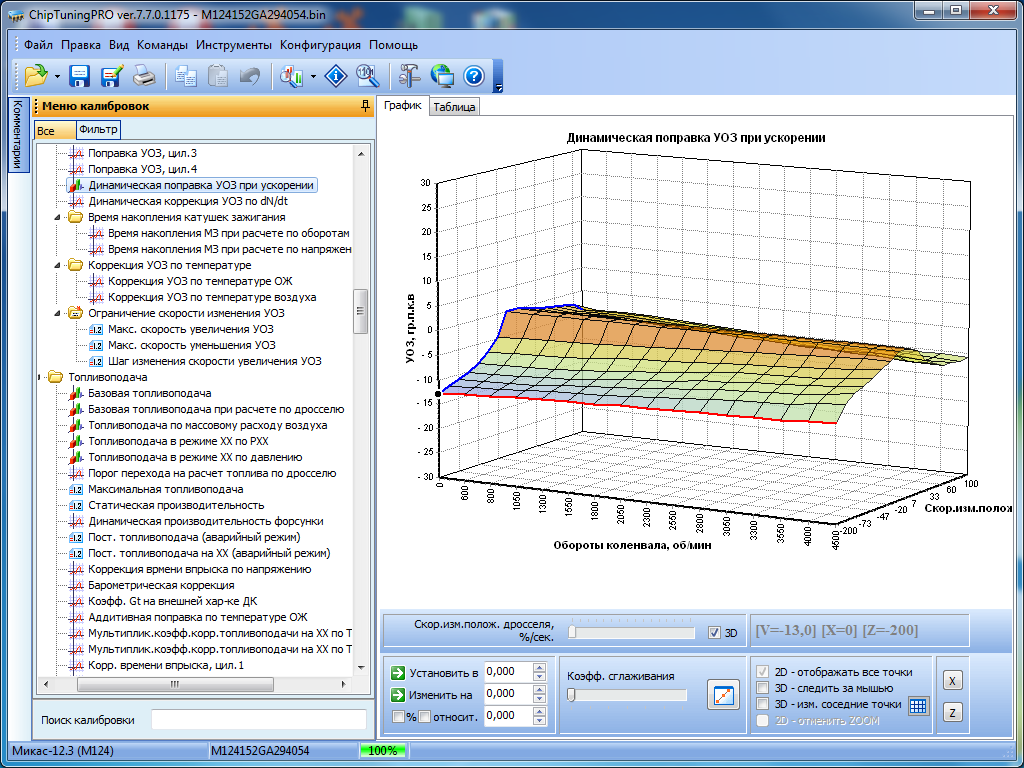This screenshot has width=1024, height=768.
Task: Save the file with the floppy disk icon
Action: click(80, 75)
